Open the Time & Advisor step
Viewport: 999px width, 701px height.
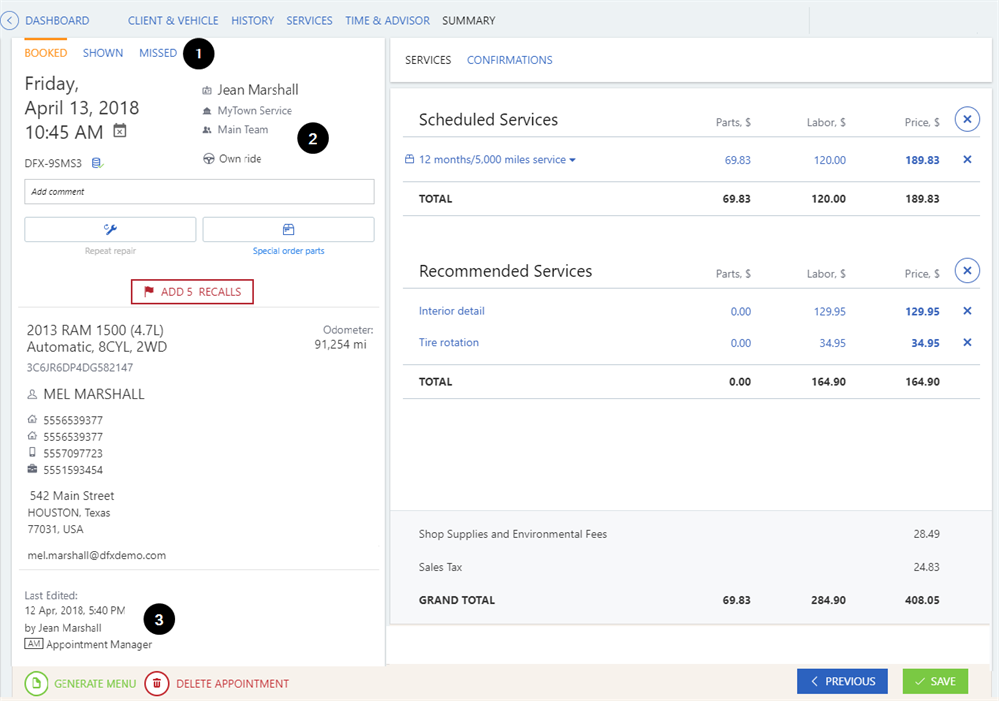tap(387, 20)
